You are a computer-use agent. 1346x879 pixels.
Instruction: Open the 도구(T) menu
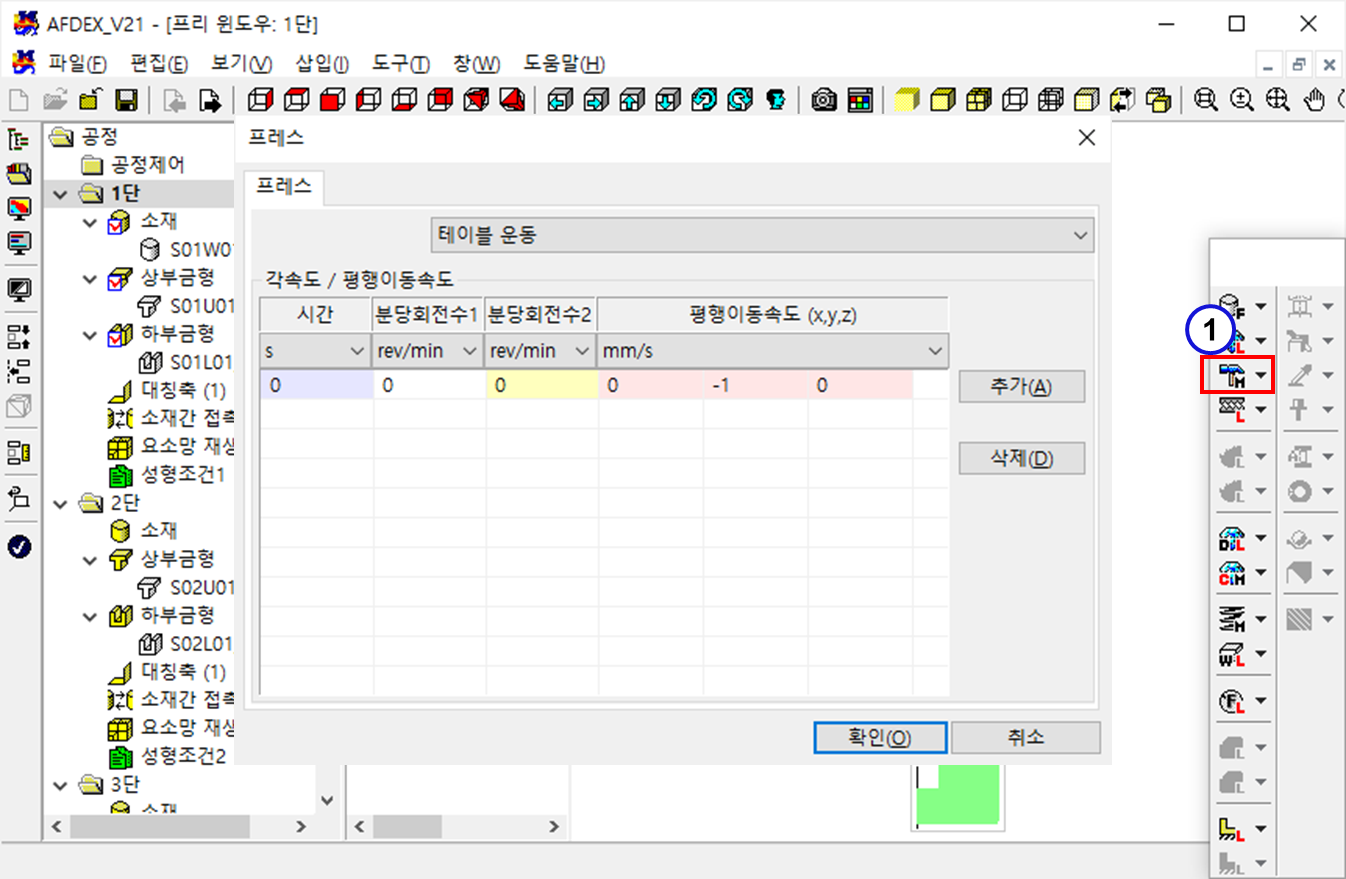tap(400, 64)
